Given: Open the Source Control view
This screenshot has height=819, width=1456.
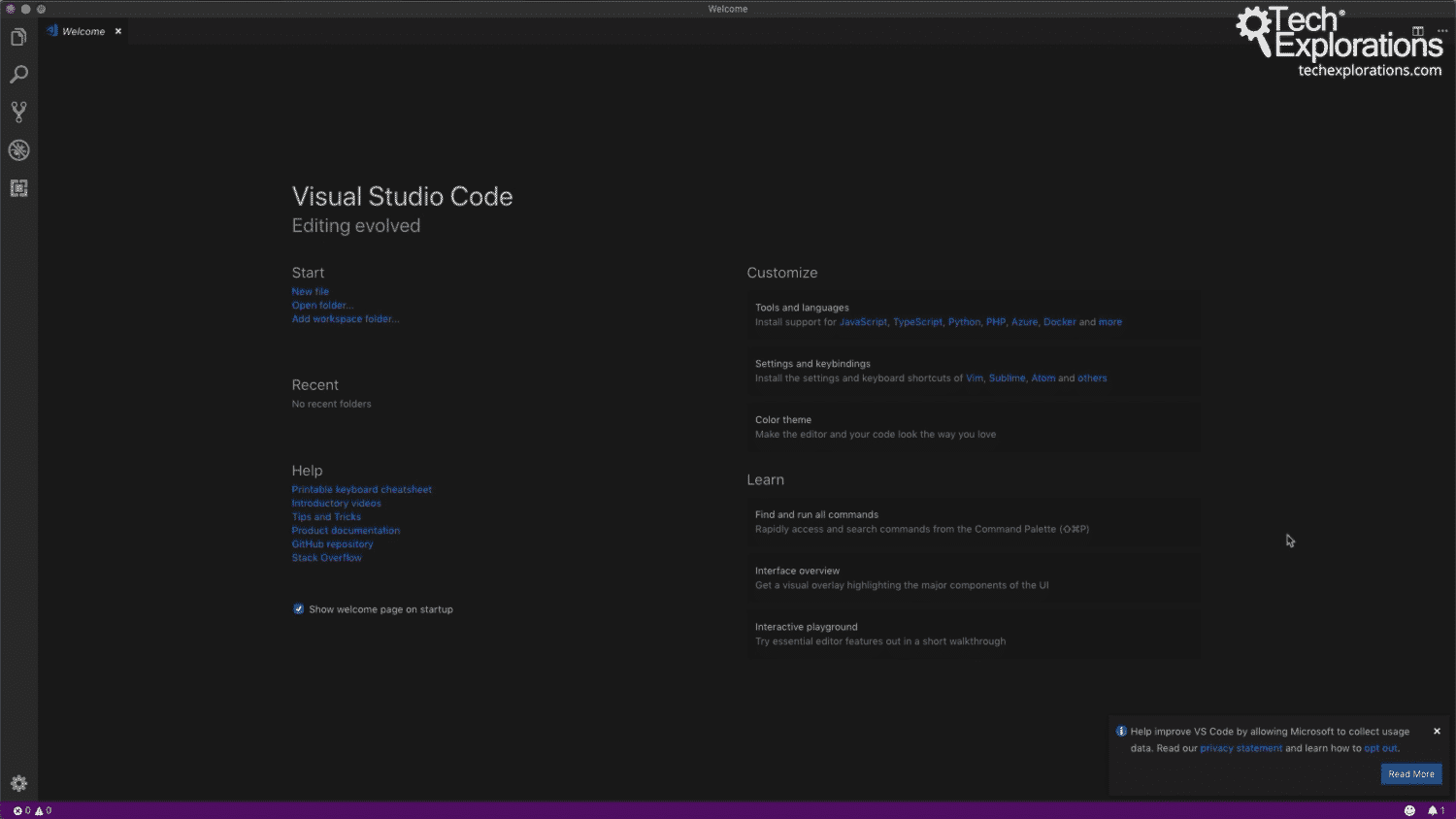Looking at the screenshot, I should [x=18, y=112].
